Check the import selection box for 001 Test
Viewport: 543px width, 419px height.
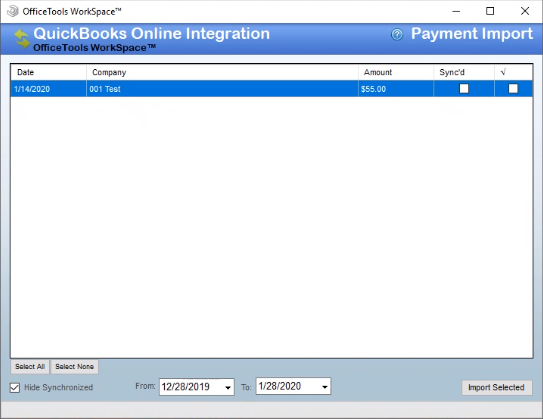tap(513, 89)
